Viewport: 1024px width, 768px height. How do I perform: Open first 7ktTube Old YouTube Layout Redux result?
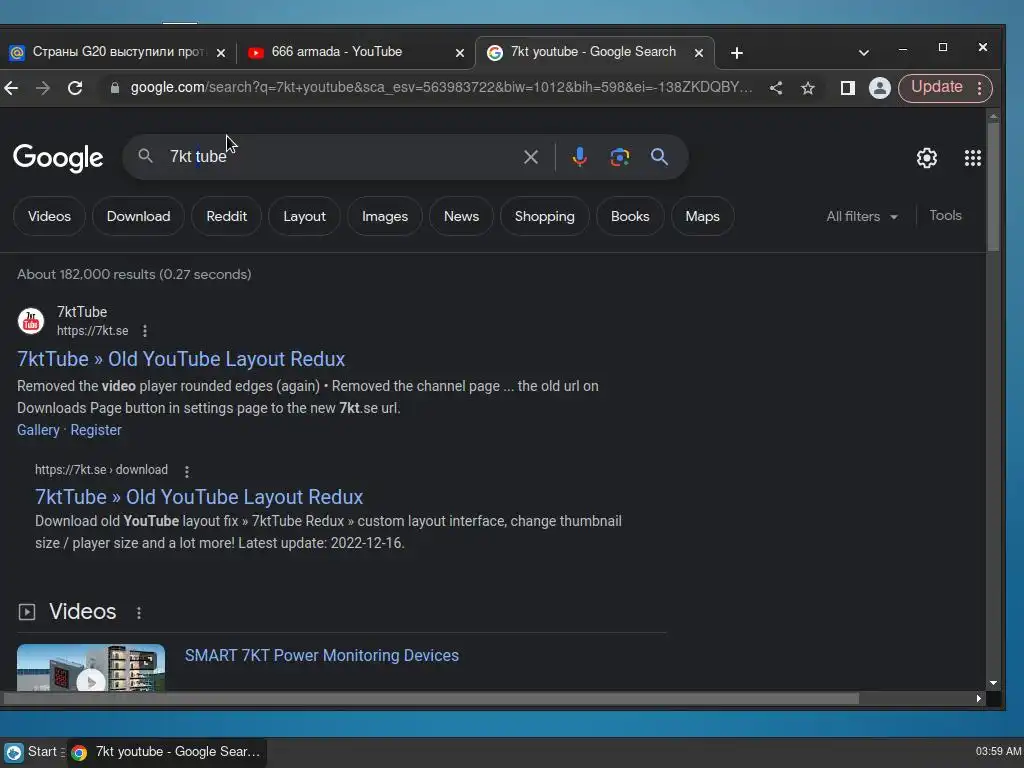click(x=181, y=359)
